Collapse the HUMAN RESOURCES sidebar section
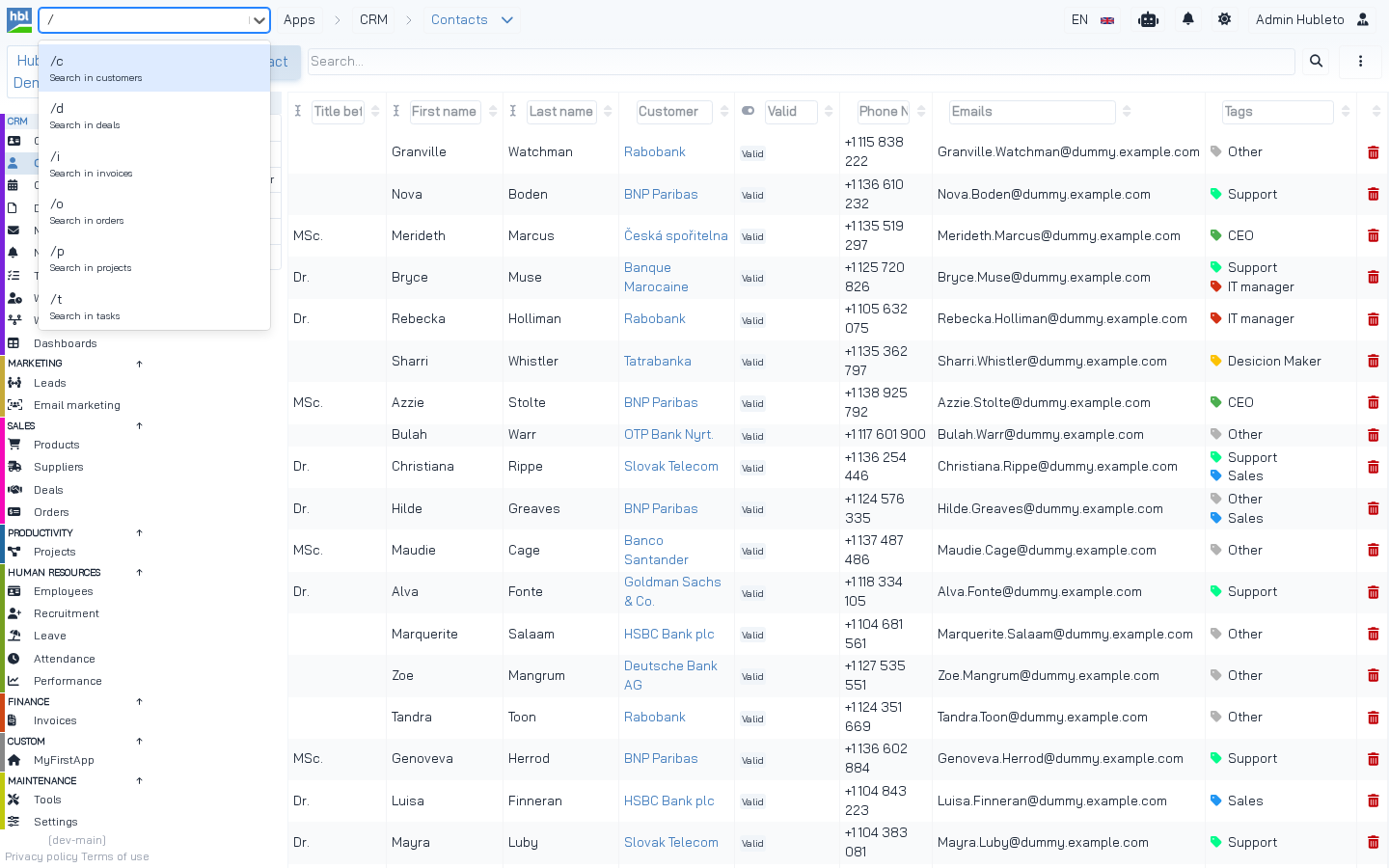The image size is (1389, 868). 140,573
